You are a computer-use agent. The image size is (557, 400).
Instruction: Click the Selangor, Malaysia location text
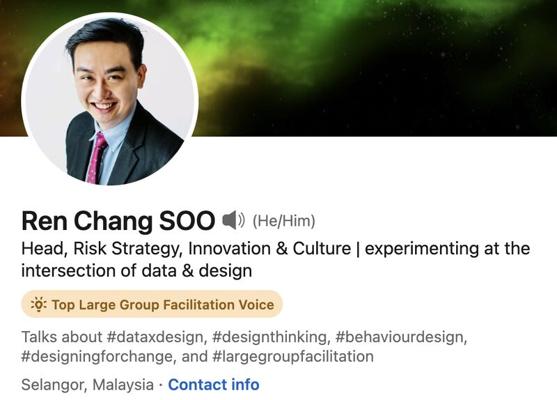87,385
